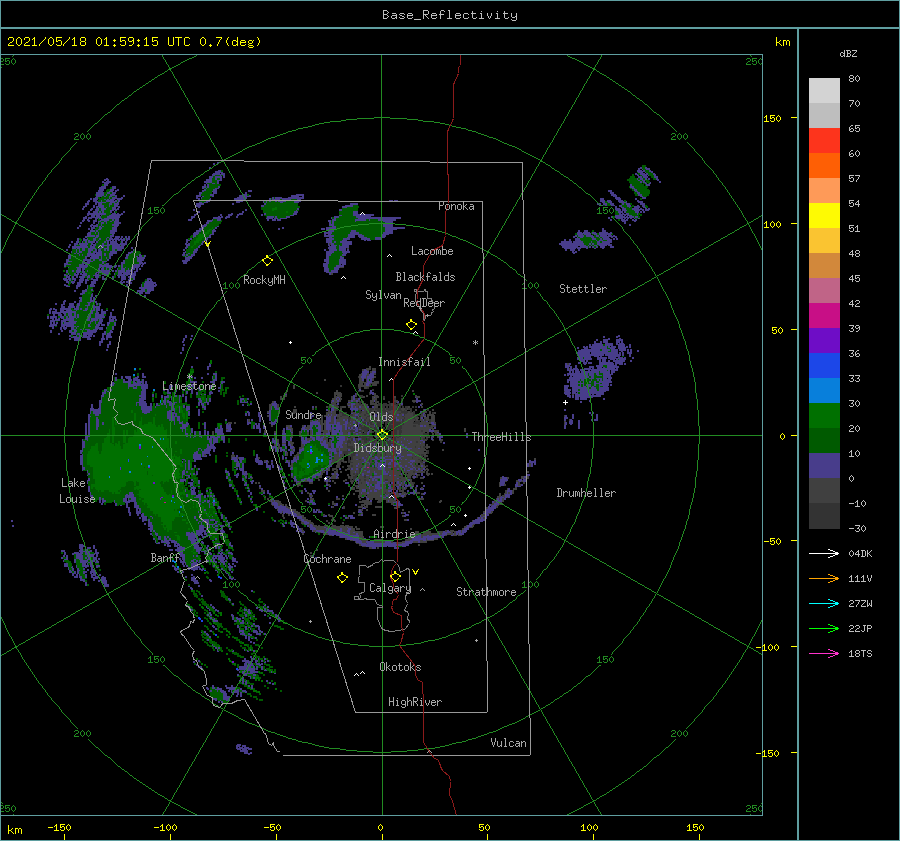Click the 18TS legend label
The height and width of the screenshot is (841, 900).
pos(860,653)
